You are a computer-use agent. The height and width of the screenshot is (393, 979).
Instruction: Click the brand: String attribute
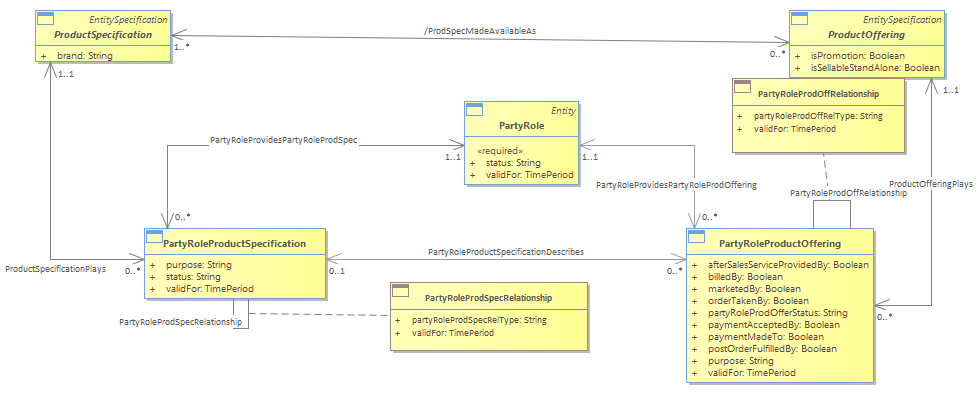85,56
